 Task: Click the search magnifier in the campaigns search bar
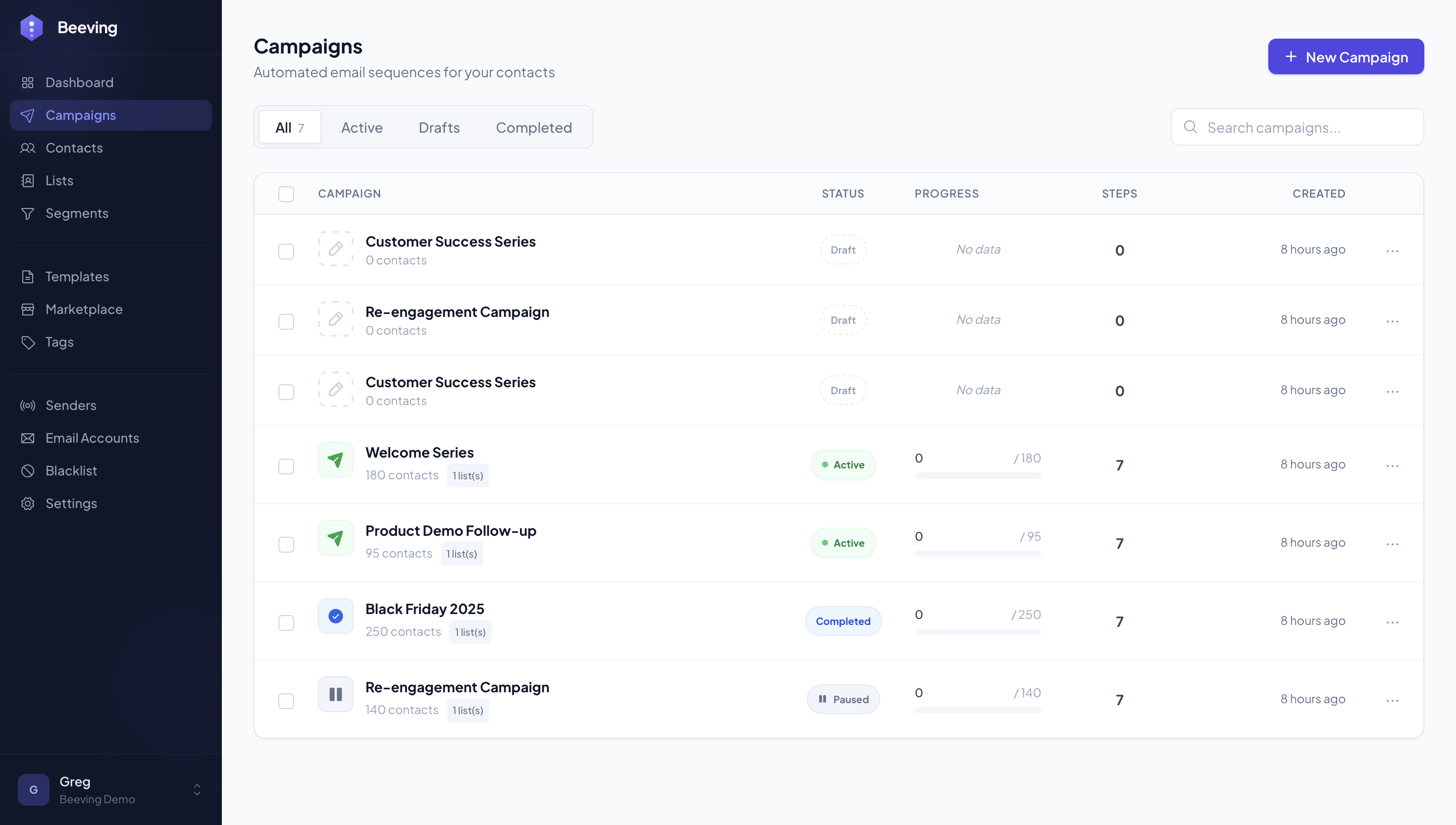tap(1191, 127)
